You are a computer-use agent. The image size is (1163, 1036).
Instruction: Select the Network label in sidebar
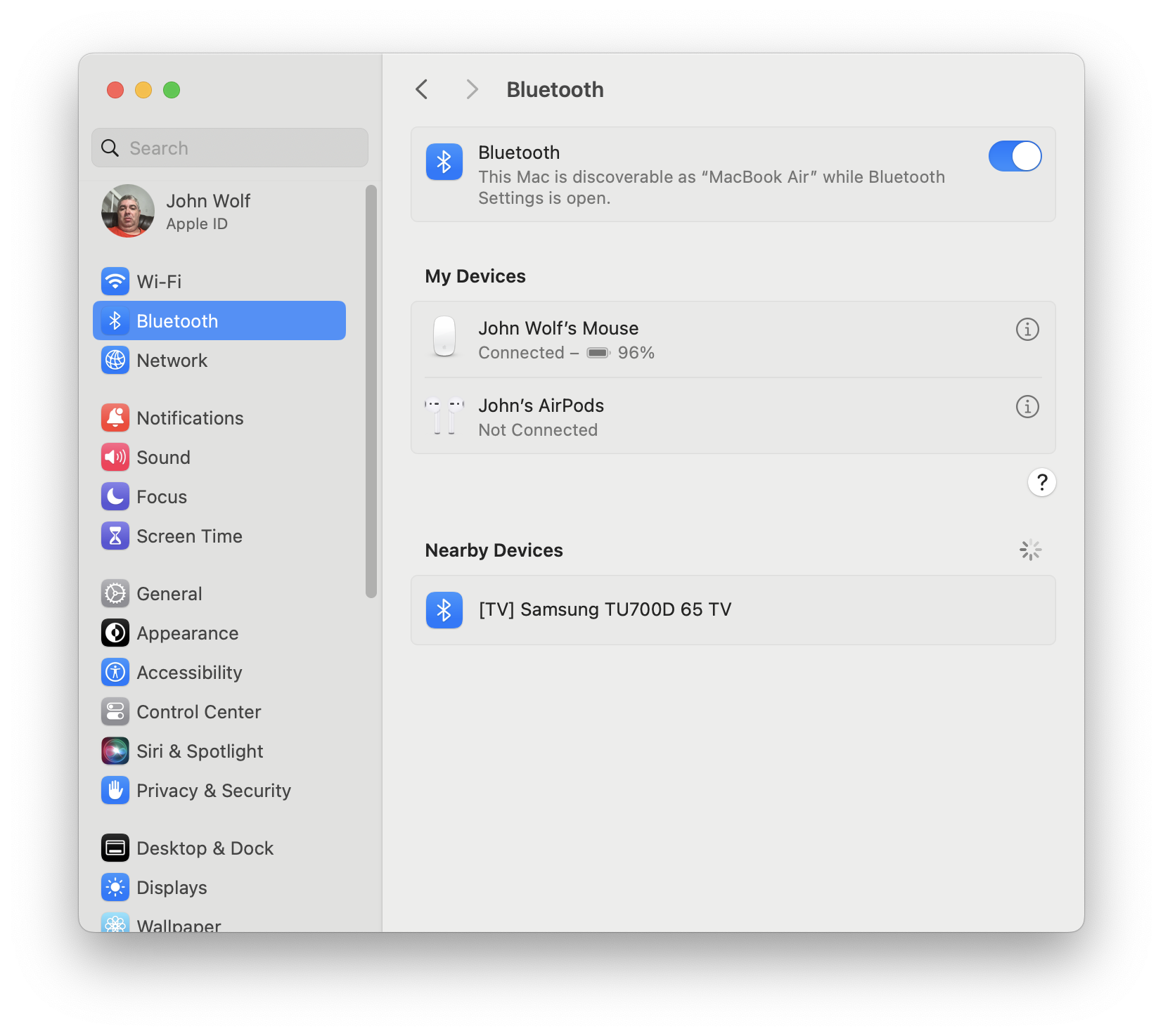pos(172,361)
